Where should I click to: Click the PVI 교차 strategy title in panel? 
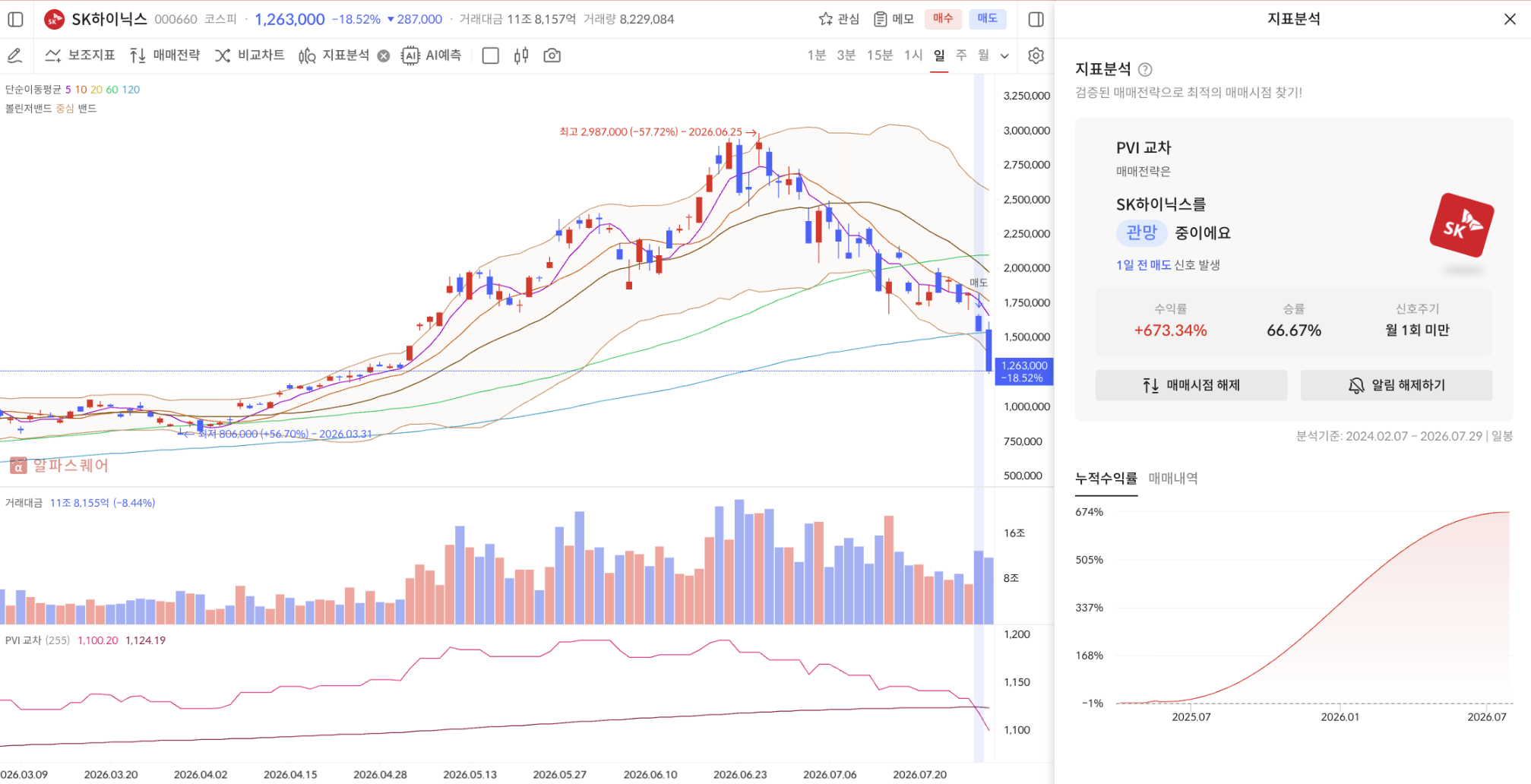click(x=1144, y=147)
